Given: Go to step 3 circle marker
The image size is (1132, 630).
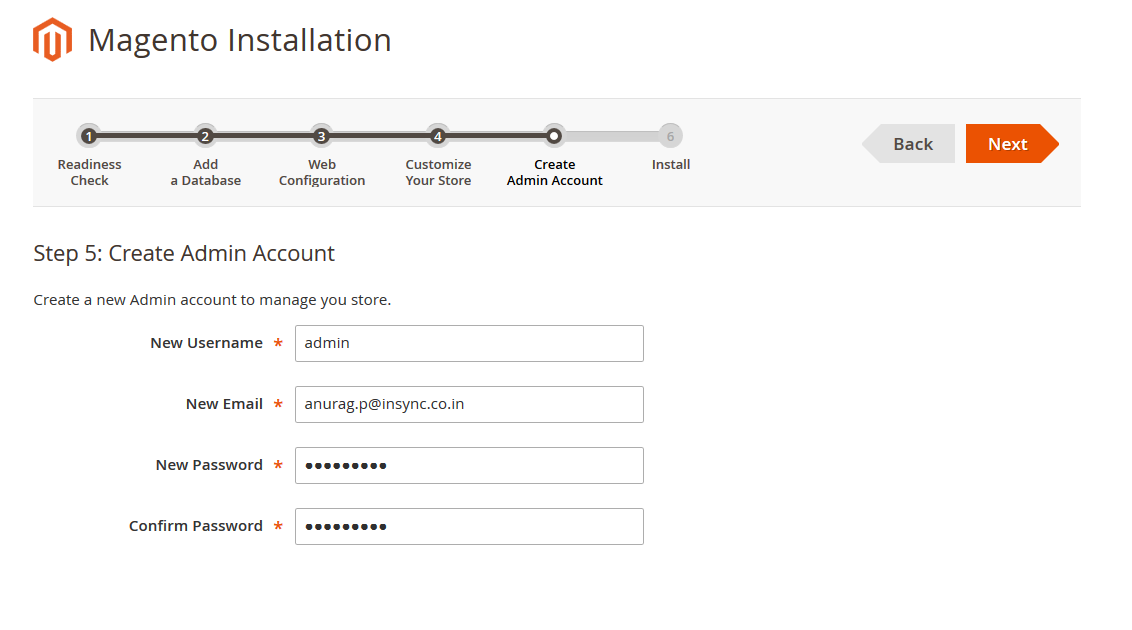Looking at the screenshot, I should [x=321, y=136].
